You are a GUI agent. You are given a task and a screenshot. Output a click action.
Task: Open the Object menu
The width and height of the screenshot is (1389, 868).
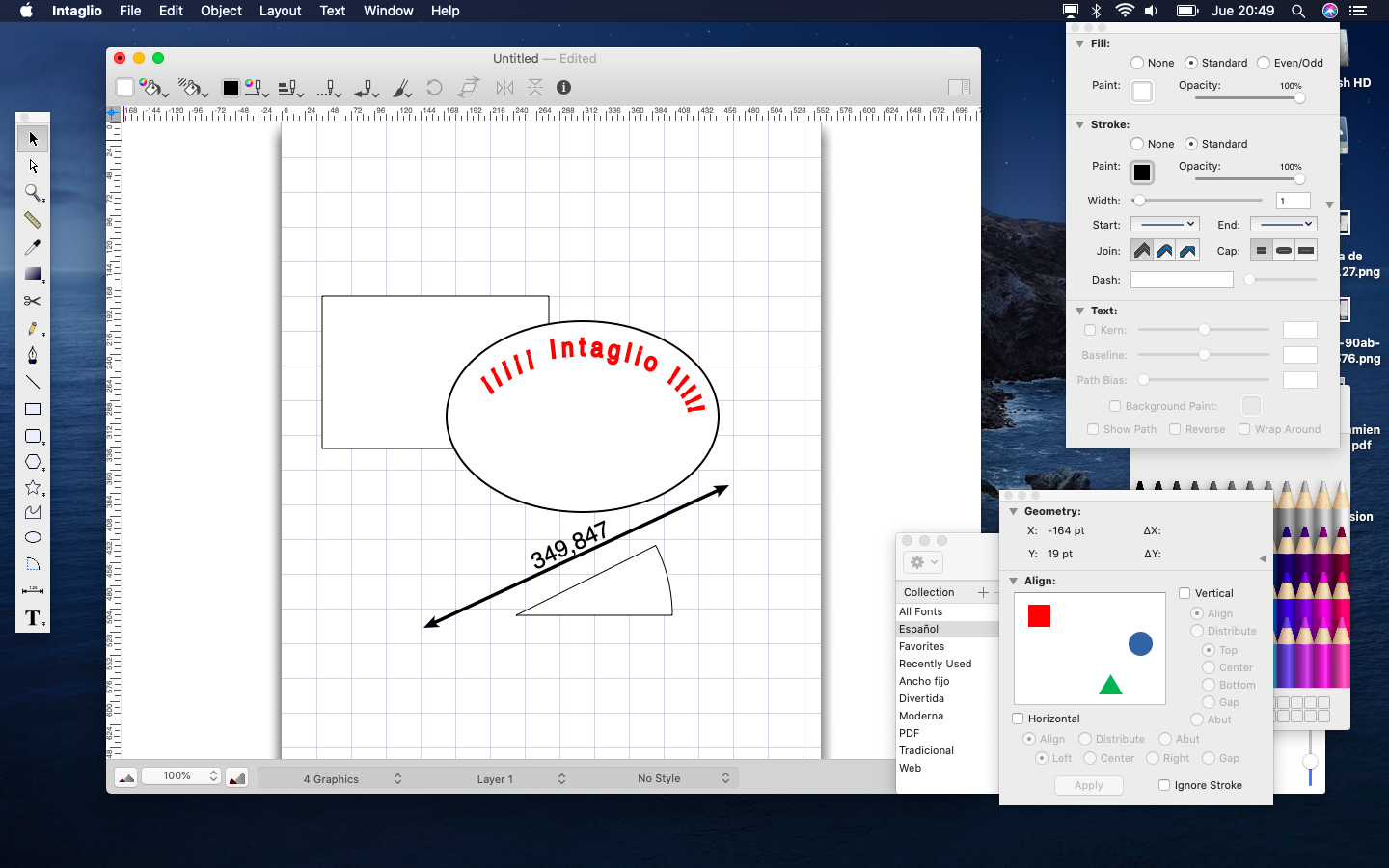pyautogui.click(x=221, y=11)
